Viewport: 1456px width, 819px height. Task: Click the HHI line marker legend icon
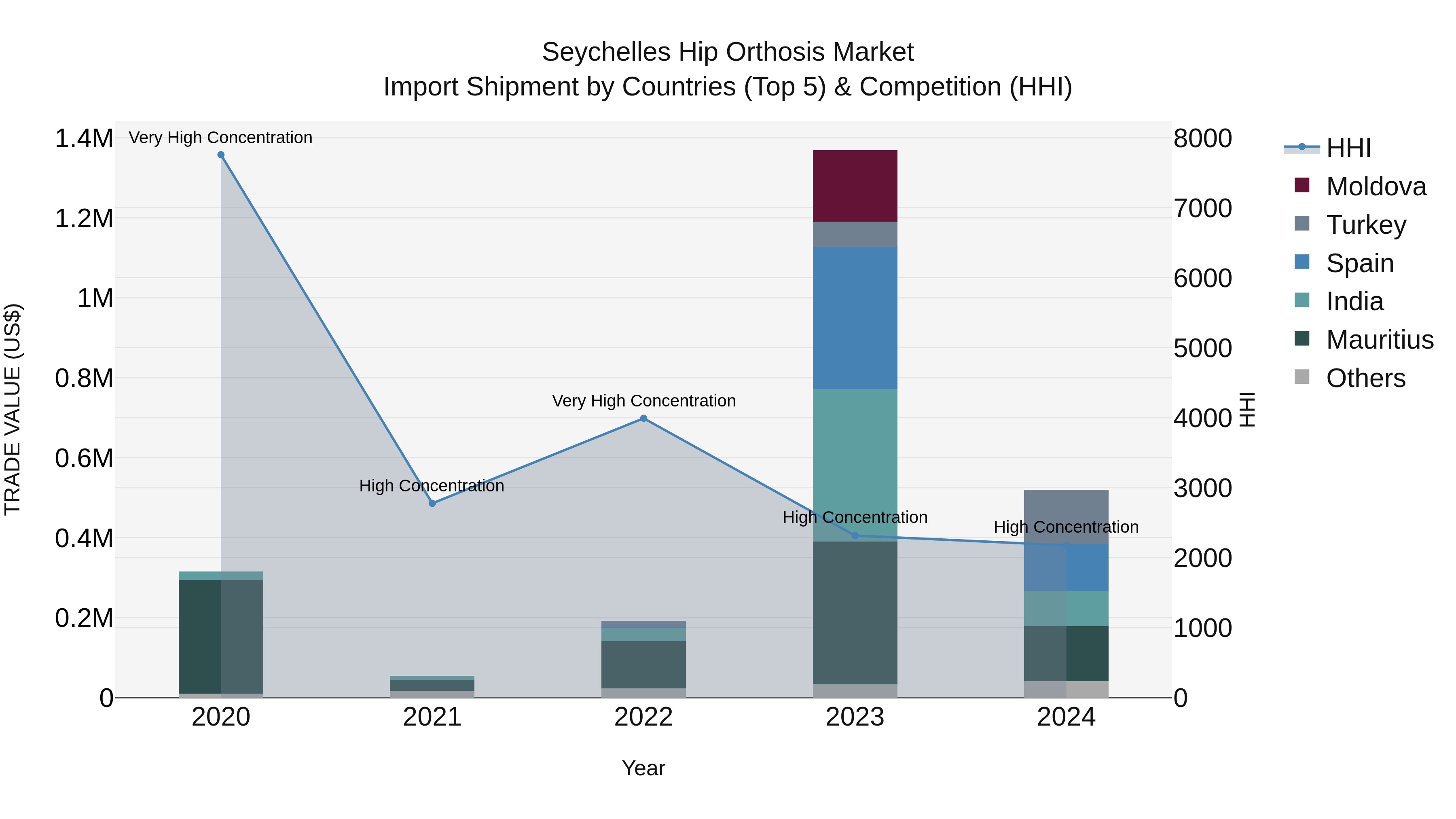click(x=1302, y=147)
